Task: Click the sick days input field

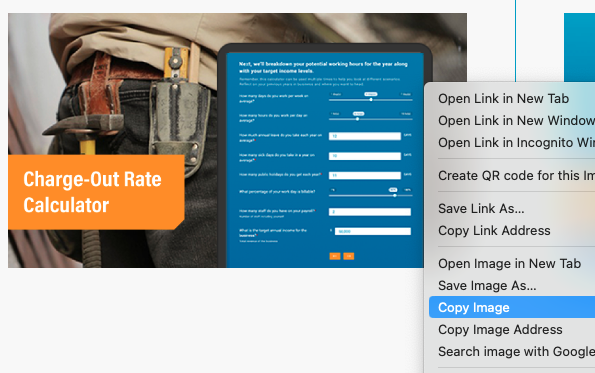Action: click(x=365, y=156)
